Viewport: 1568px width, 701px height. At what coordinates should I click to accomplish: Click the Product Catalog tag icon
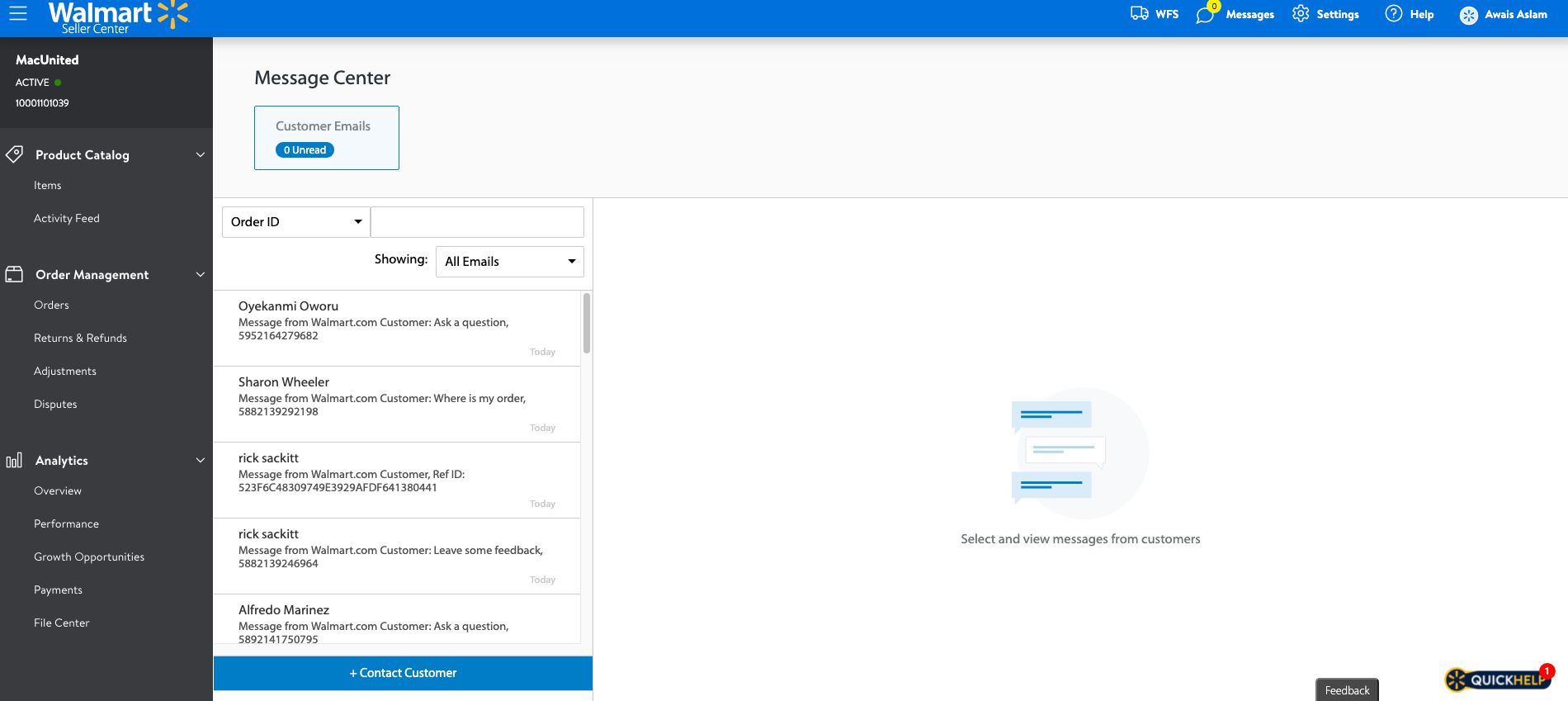(x=14, y=154)
